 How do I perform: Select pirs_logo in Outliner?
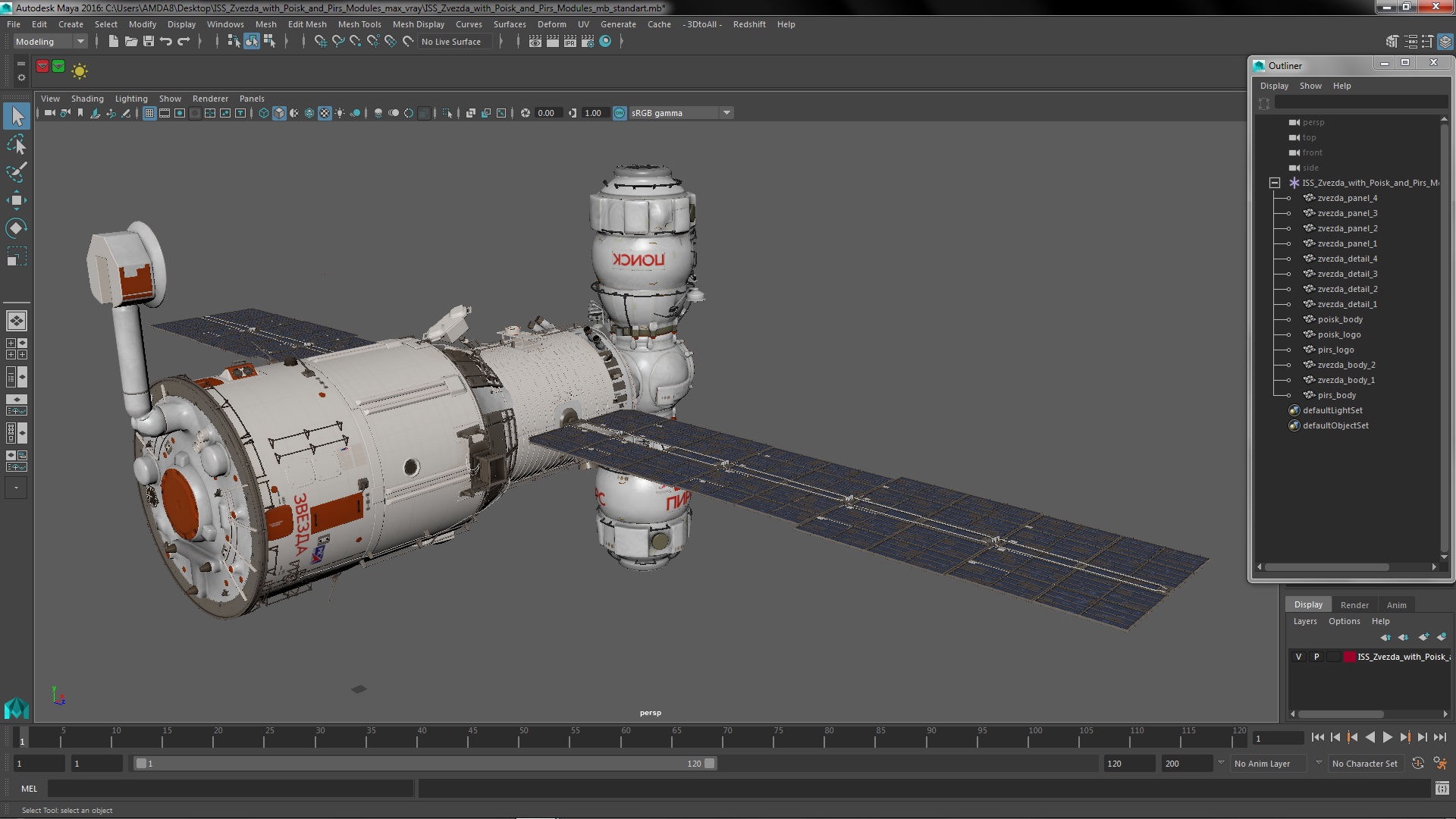click(x=1335, y=350)
